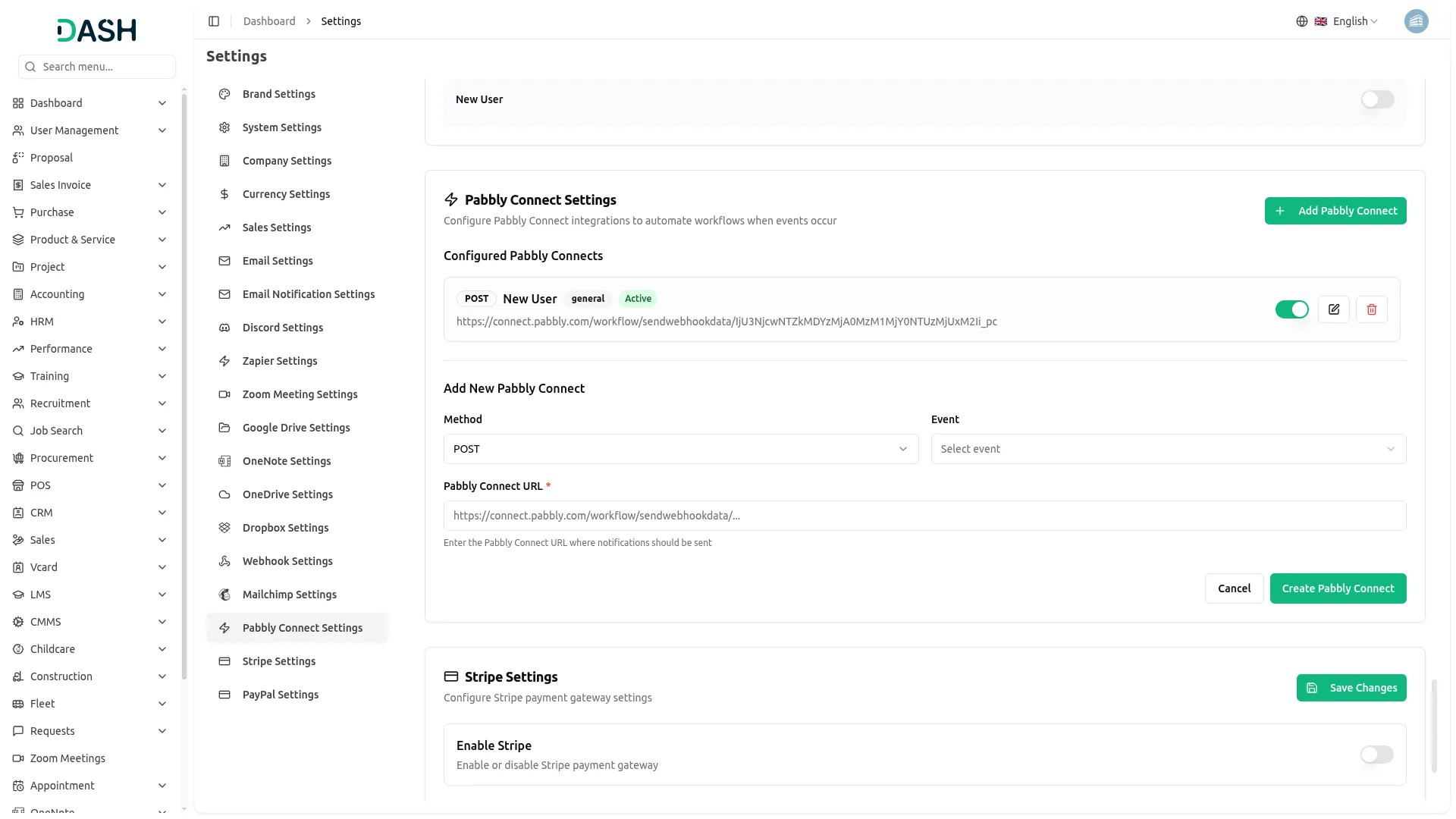
Task: Open the Method POST dropdown
Action: (680, 449)
